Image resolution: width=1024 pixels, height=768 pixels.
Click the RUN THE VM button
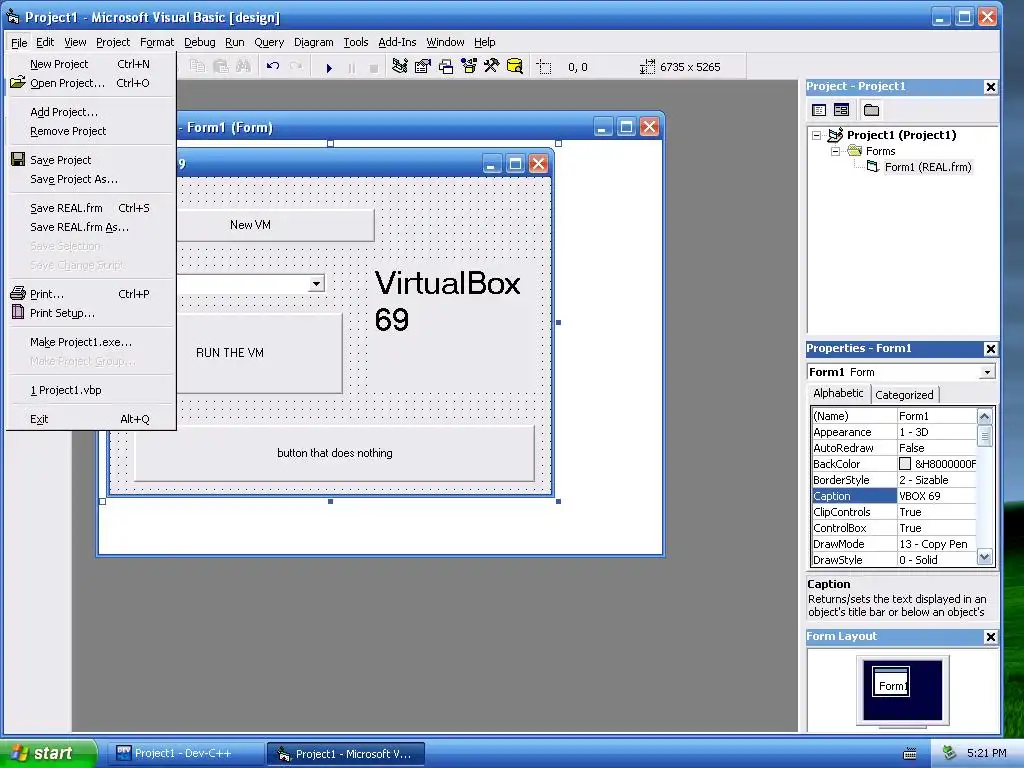tap(259, 353)
